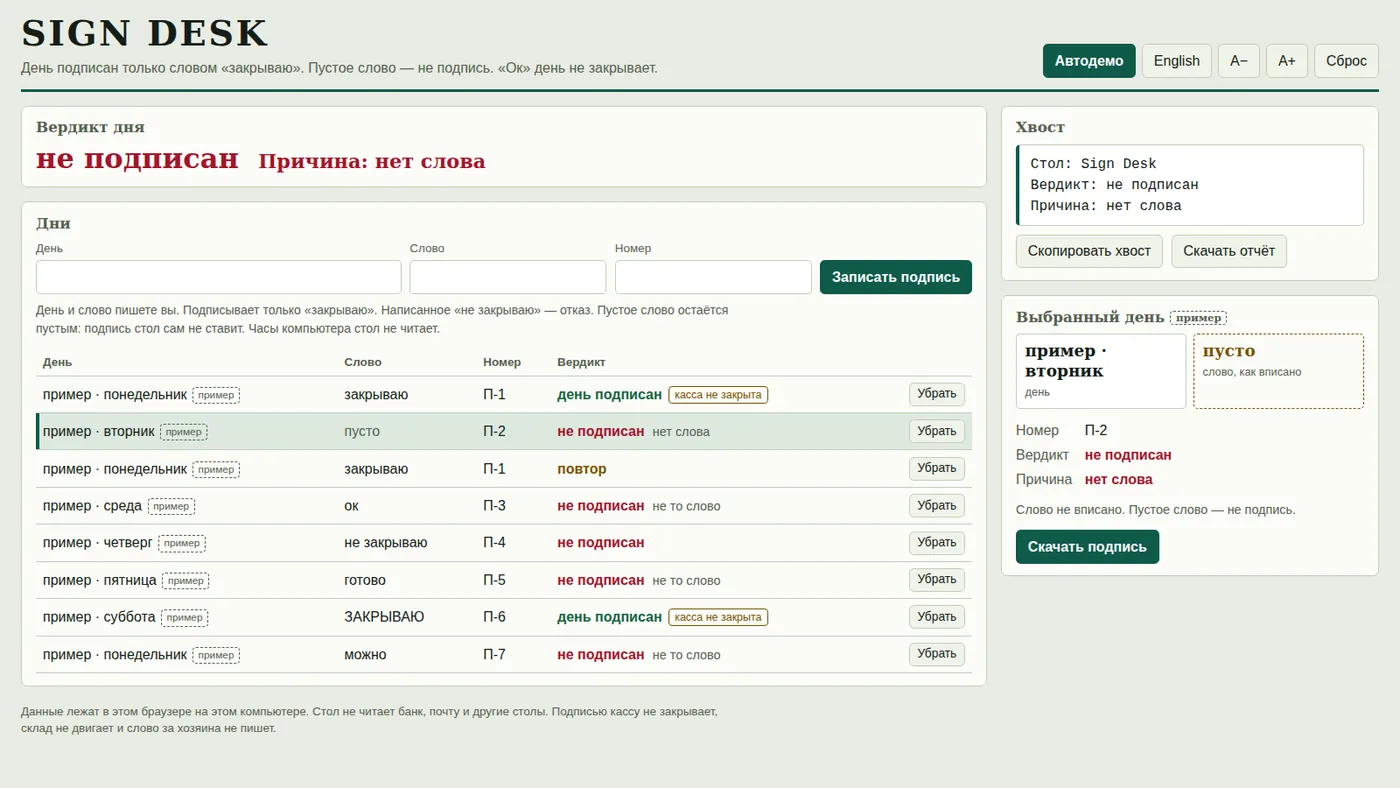Click the word 'готово' in the table

365,580
